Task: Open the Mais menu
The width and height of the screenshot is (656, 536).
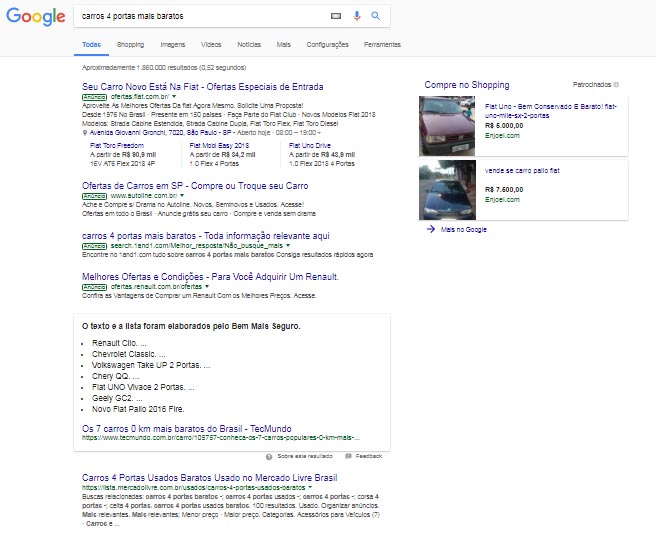Action: 284,45
